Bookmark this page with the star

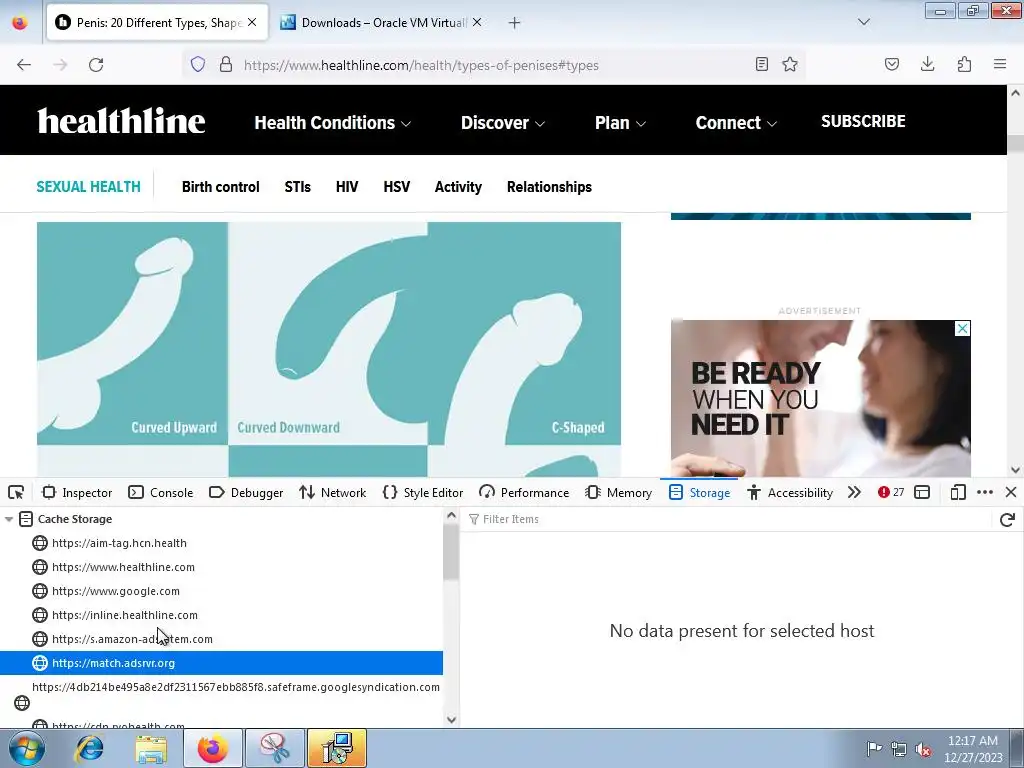(x=790, y=64)
